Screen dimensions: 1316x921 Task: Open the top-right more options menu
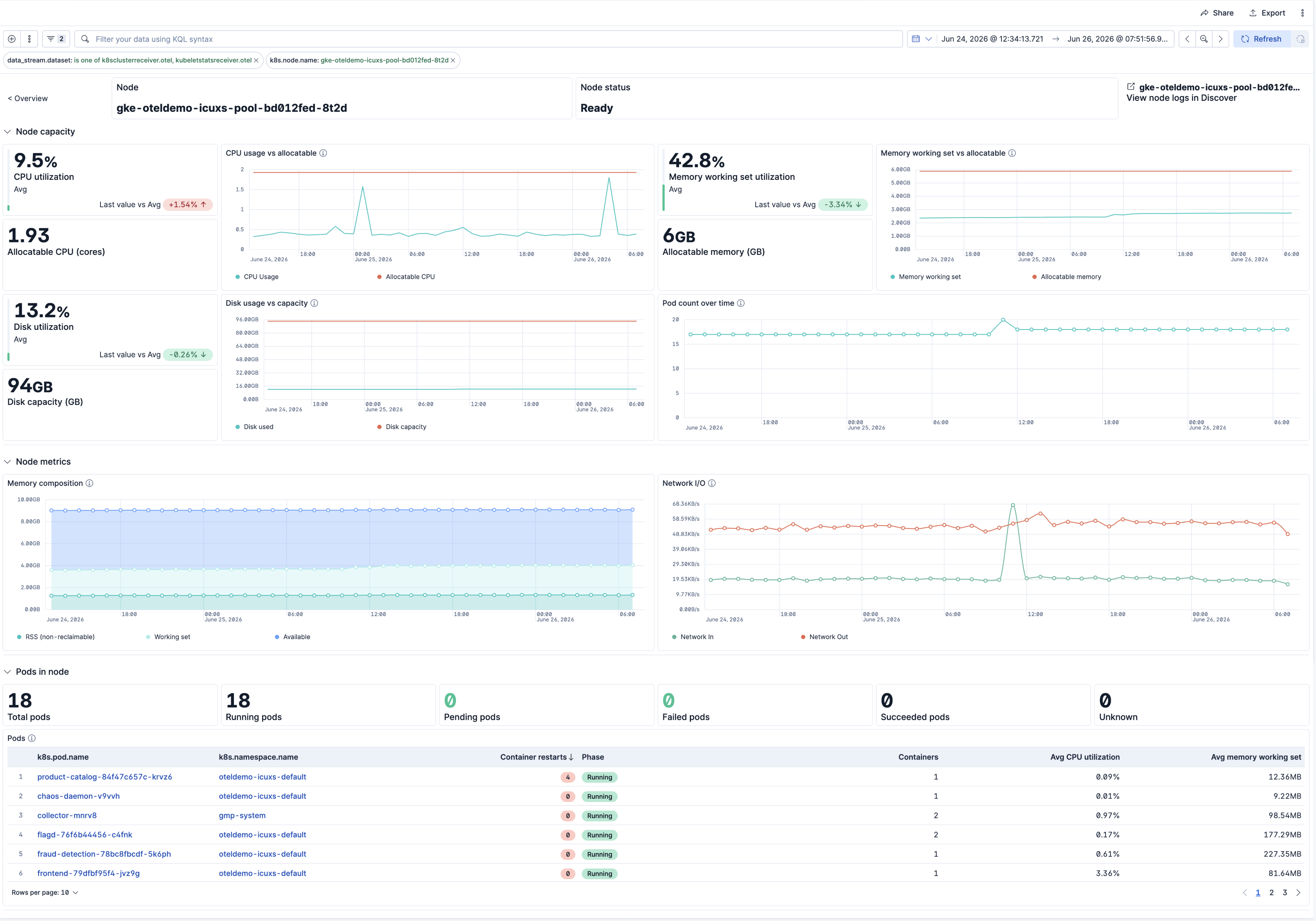1302,13
